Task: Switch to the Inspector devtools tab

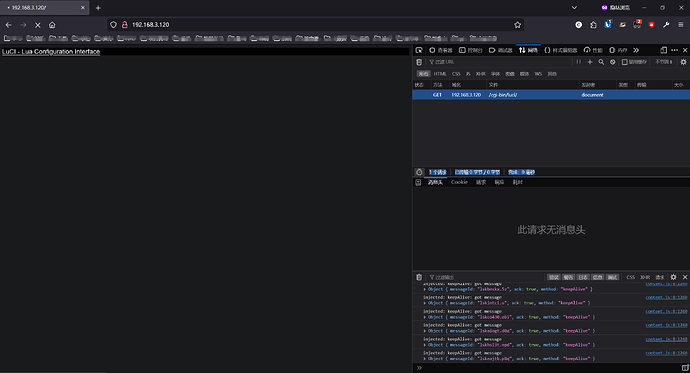Action: [440, 50]
